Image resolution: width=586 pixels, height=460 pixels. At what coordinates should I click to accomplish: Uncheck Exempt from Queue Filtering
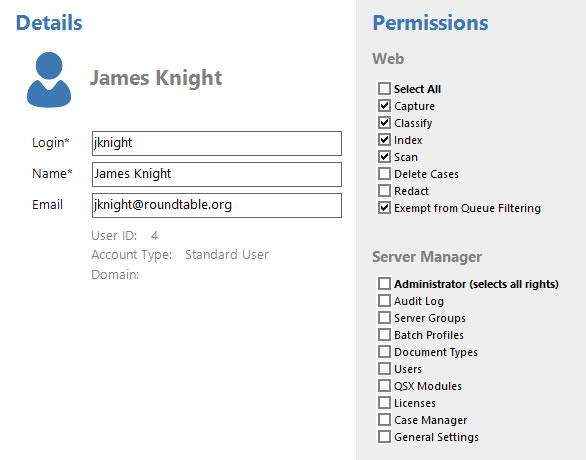(384, 208)
